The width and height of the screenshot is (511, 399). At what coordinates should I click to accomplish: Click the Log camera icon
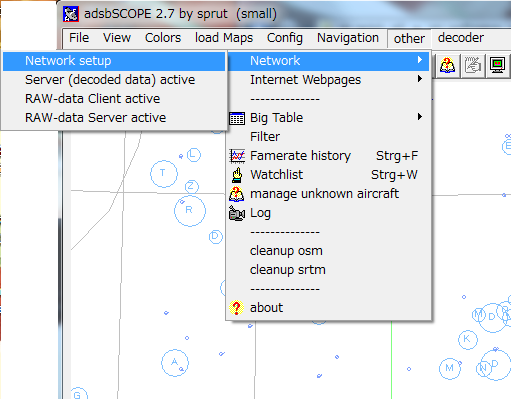(237, 213)
